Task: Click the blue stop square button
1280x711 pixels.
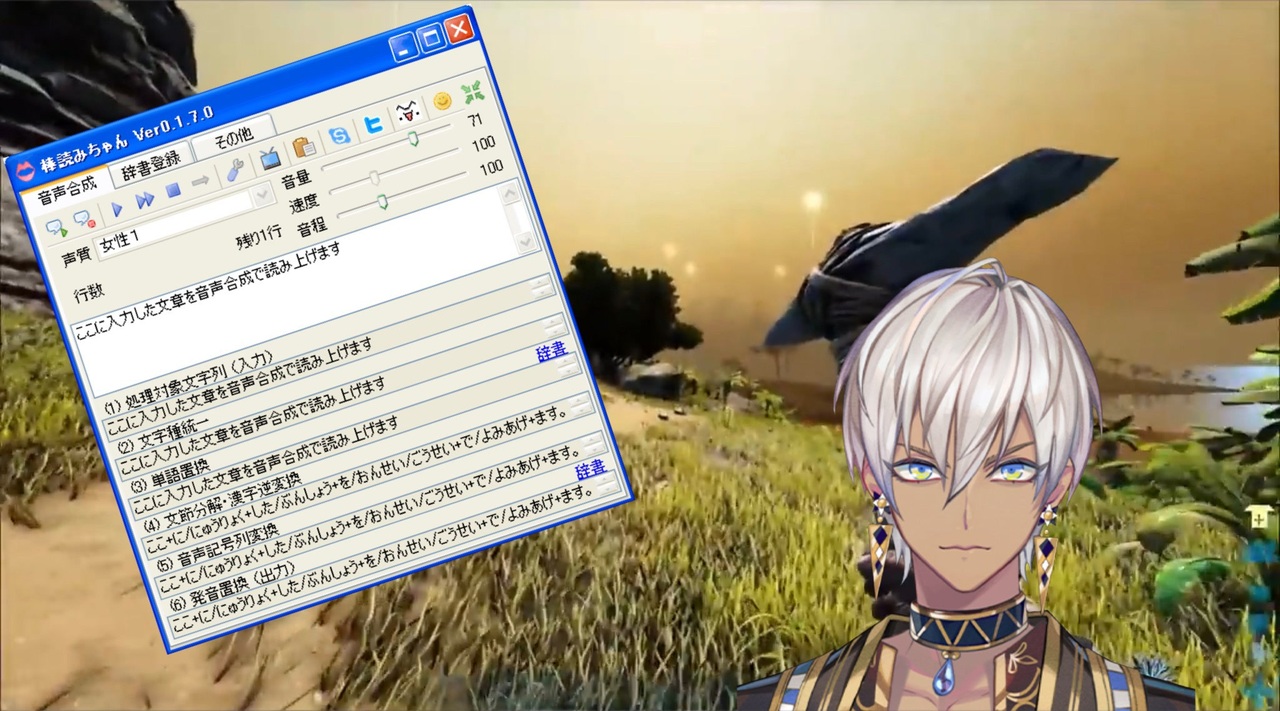Action: (x=172, y=192)
